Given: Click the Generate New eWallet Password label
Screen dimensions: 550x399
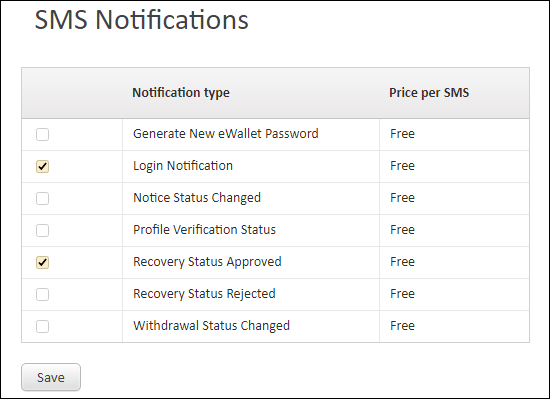Looking at the screenshot, I should [x=226, y=134].
